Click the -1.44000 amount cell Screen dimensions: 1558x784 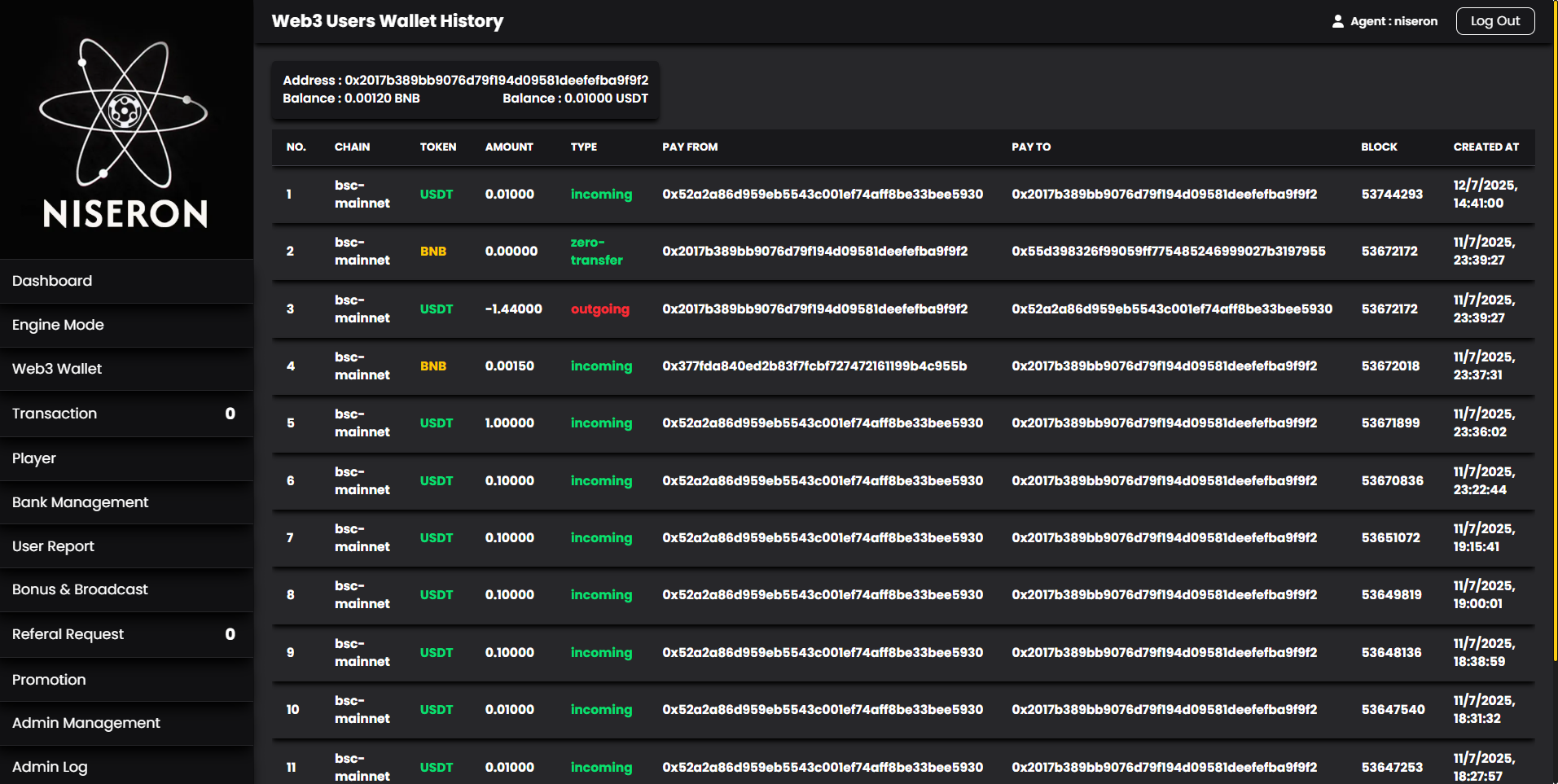[x=513, y=309]
